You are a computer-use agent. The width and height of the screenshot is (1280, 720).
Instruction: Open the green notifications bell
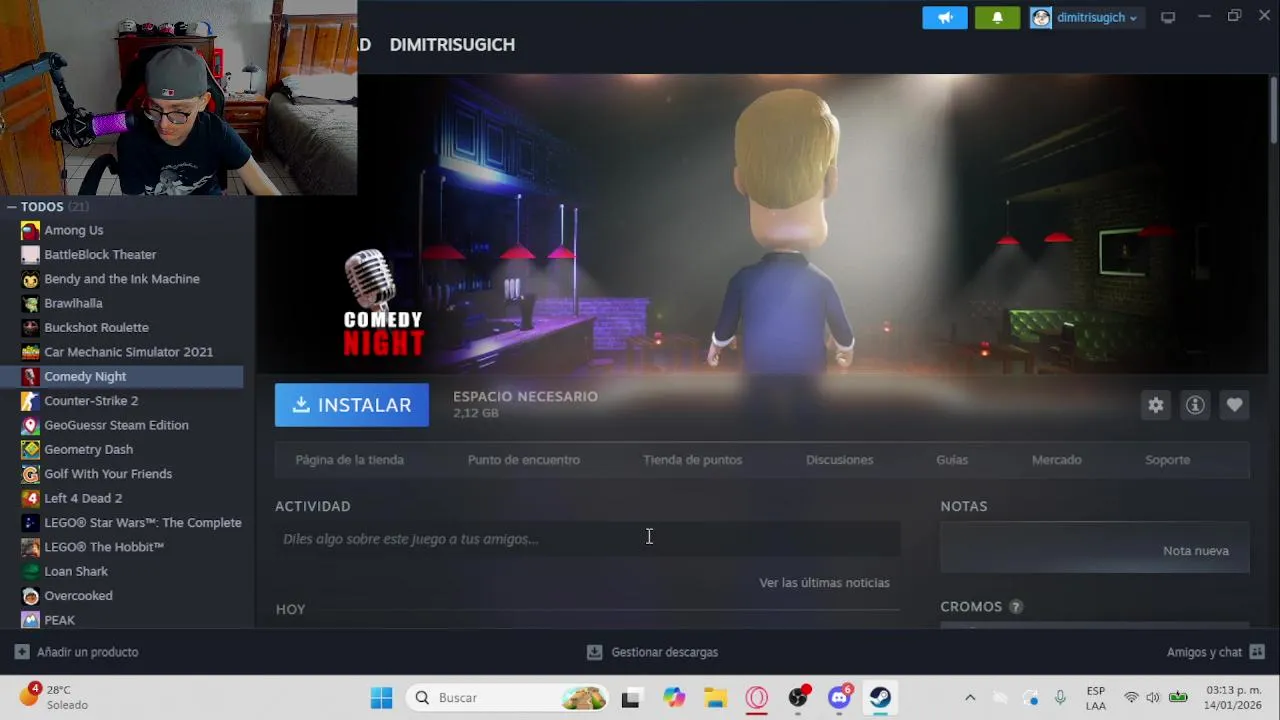coord(997,18)
